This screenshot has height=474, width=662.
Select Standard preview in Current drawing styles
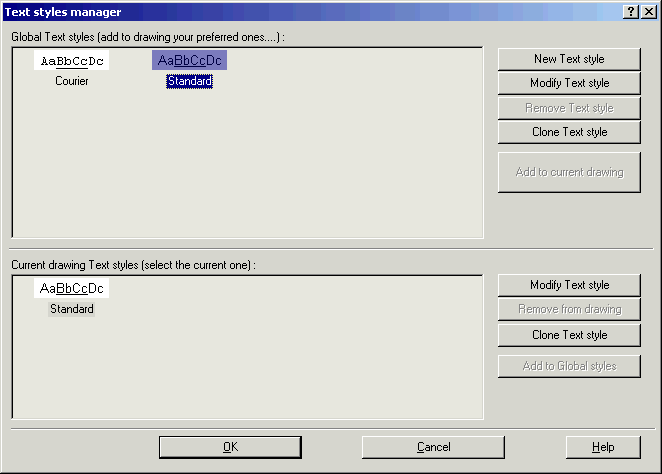[x=72, y=289]
